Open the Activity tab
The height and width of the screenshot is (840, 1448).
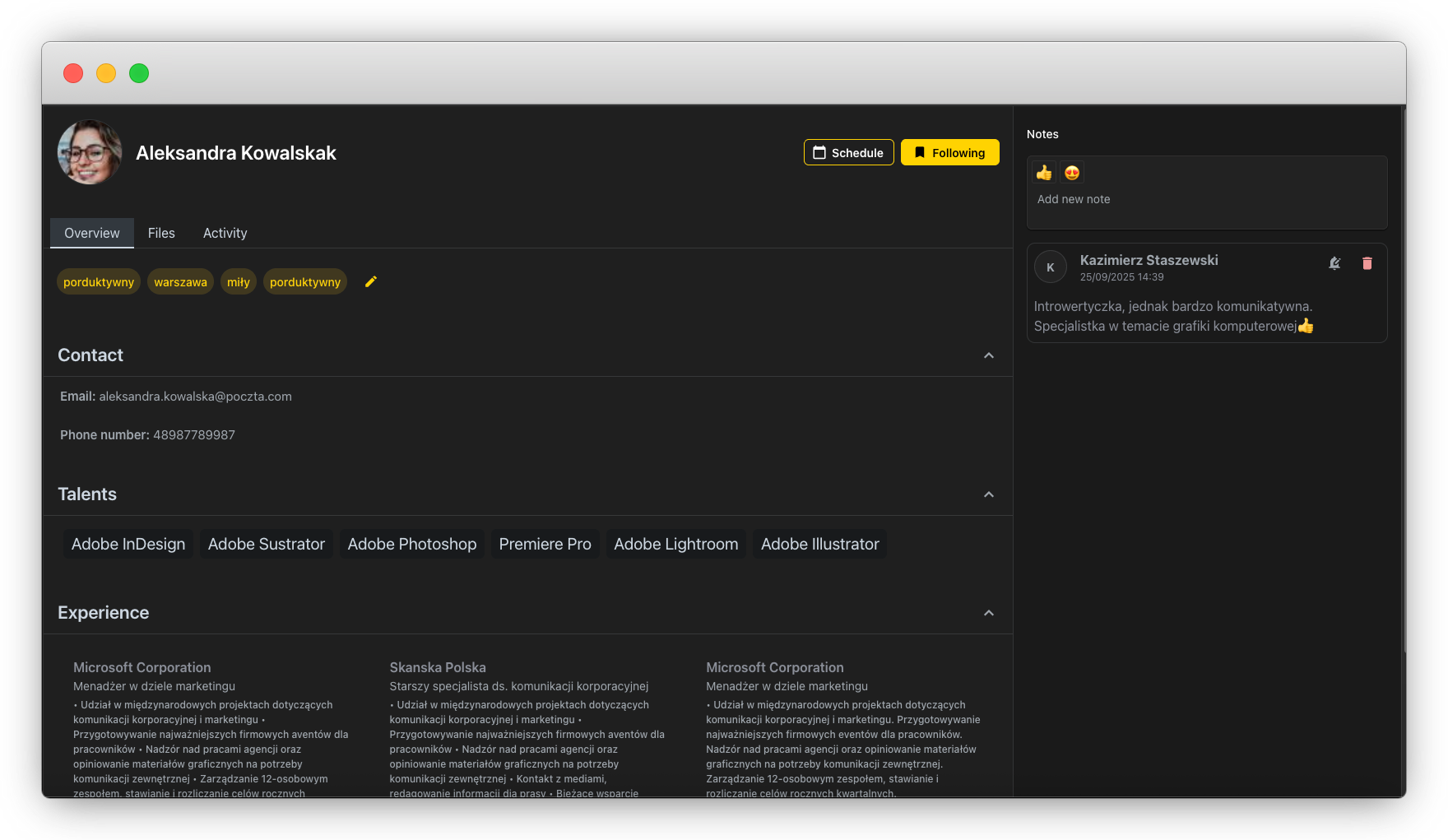pos(225,233)
